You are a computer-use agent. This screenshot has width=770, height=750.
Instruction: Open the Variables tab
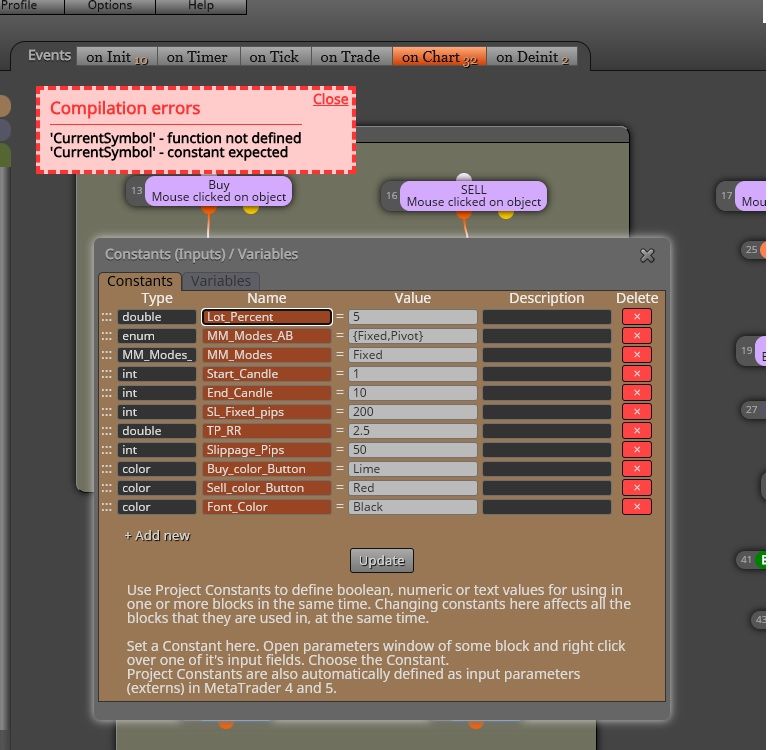pyautogui.click(x=220, y=281)
